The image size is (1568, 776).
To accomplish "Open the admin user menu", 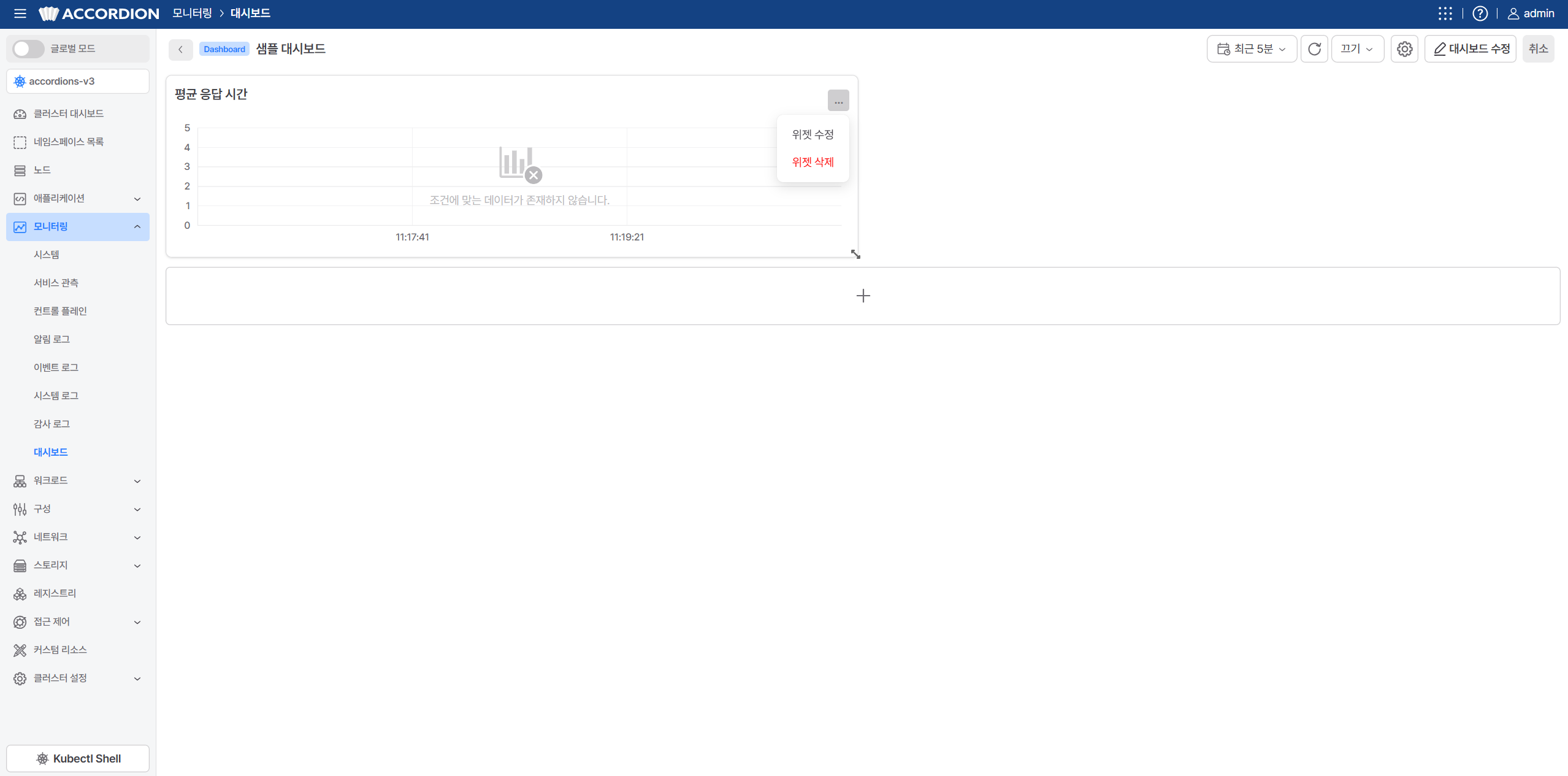I will pos(1531,13).
